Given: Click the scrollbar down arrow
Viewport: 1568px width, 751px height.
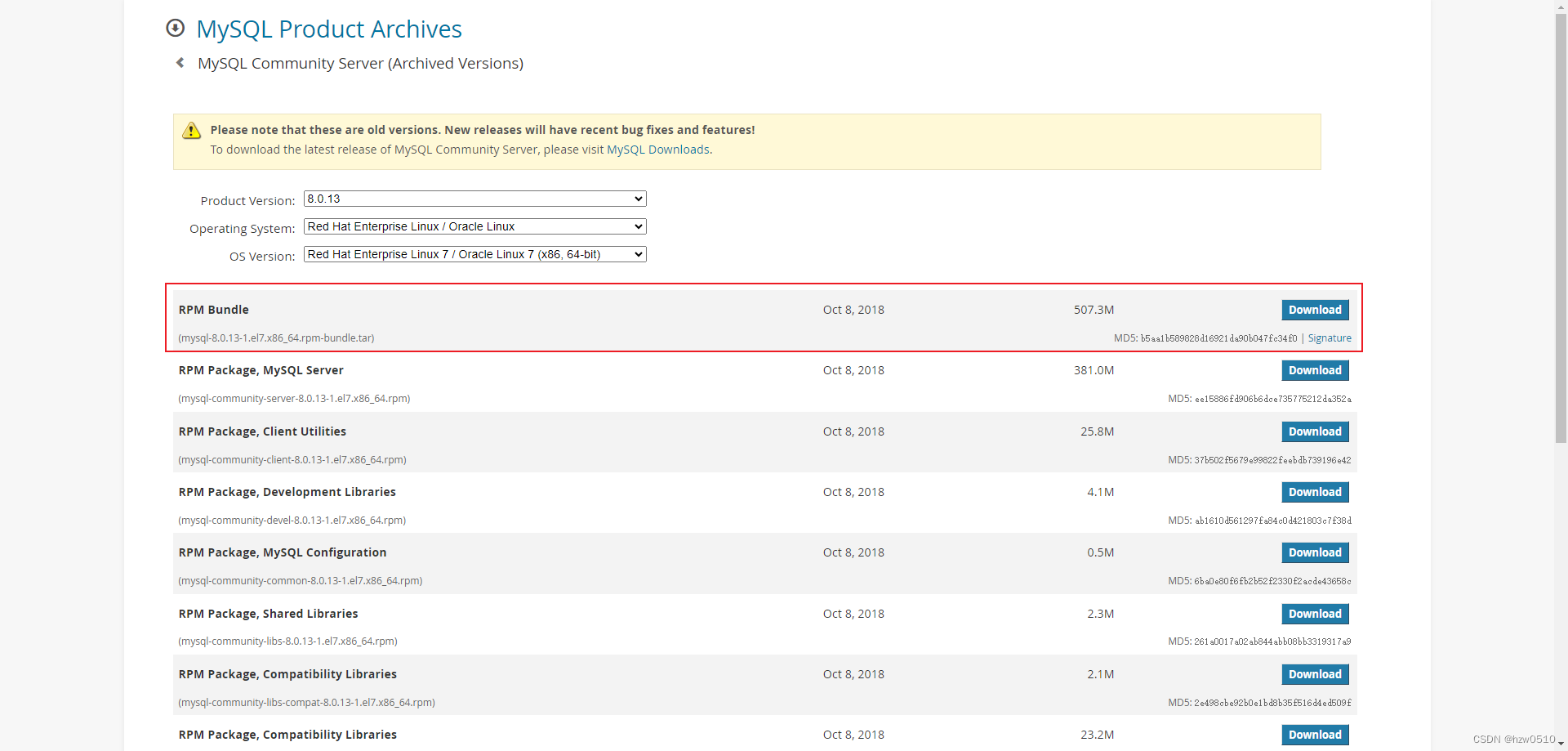Looking at the screenshot, I should 1561,744.
